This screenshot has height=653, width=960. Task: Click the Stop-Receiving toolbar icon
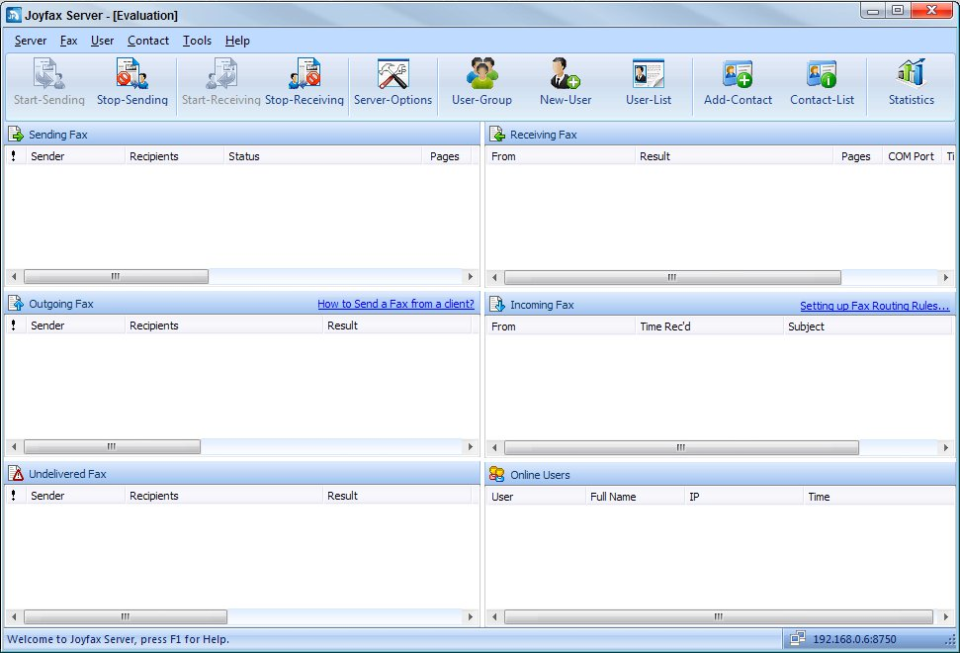[x=305, y=83]
